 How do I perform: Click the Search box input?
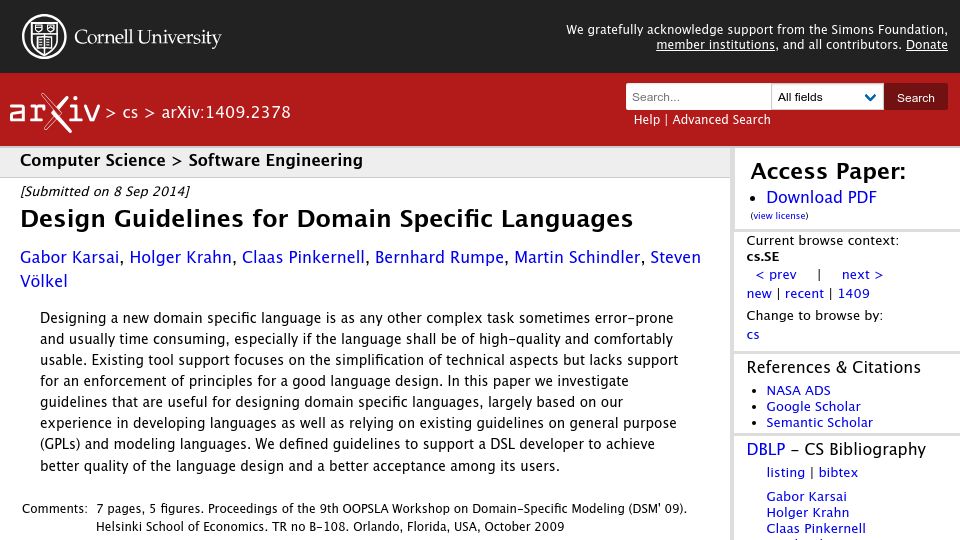coord(698,97)
